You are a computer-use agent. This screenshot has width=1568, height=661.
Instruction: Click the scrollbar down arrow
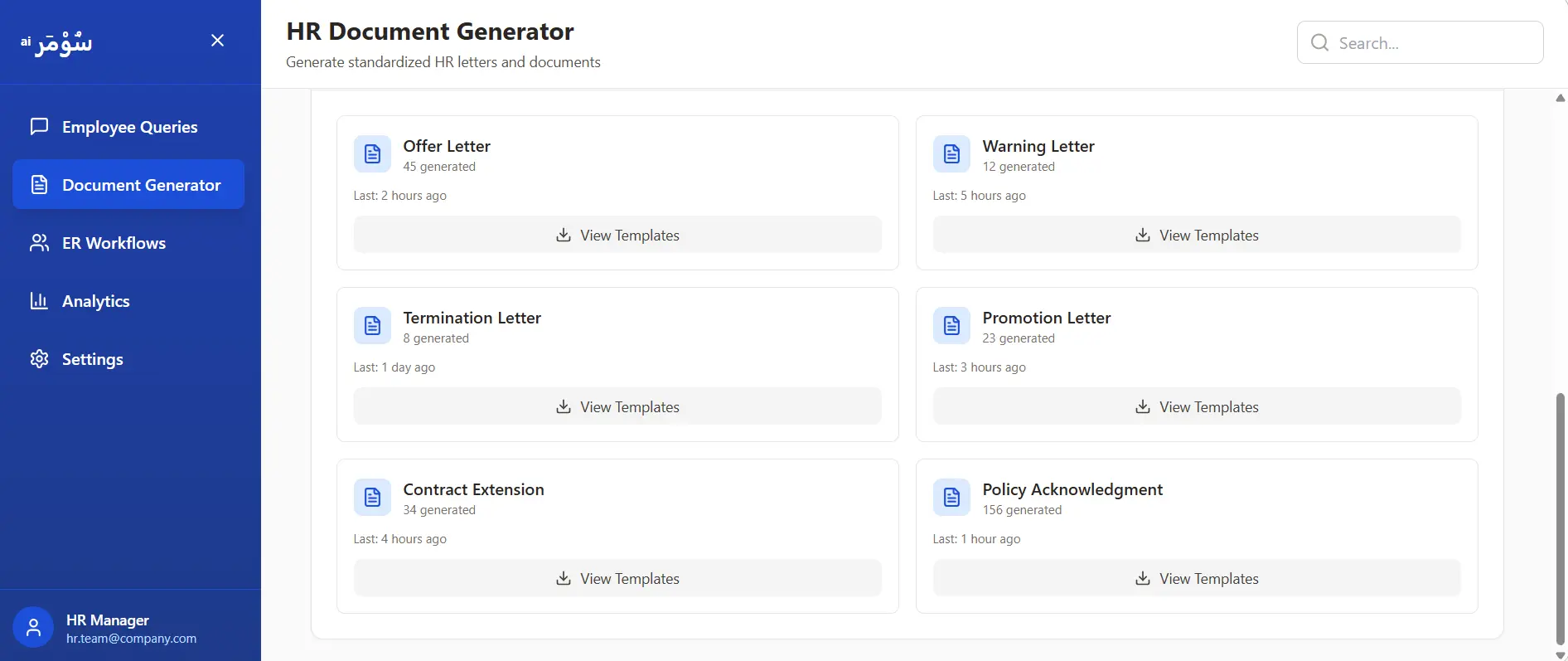pos(1561,653)
